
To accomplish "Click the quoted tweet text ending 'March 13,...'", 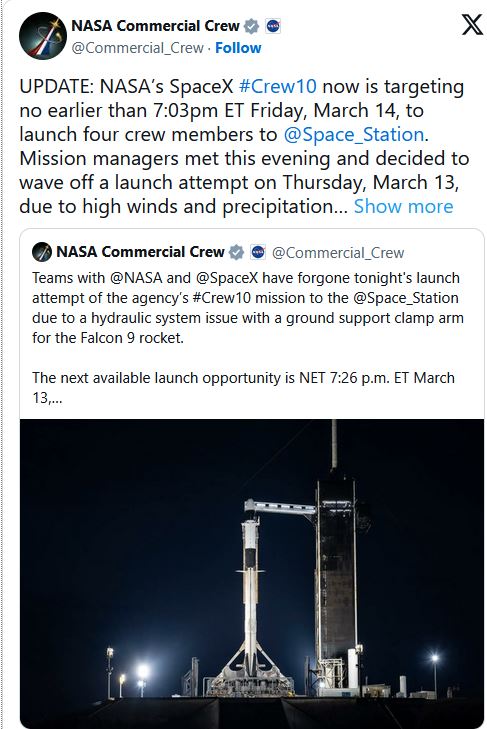I will (x=243, y=388).
